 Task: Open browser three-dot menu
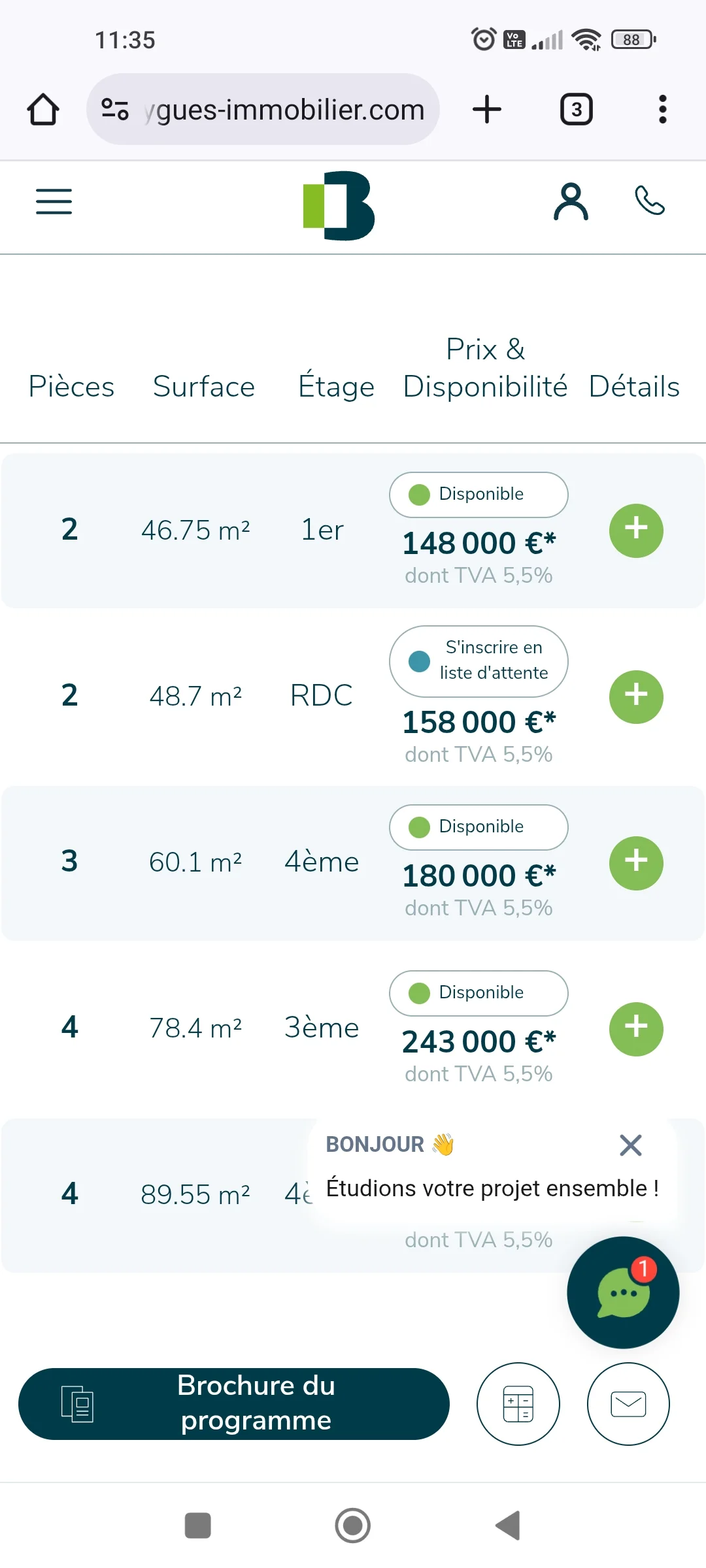pyautogui.click(x=662, y=109)
